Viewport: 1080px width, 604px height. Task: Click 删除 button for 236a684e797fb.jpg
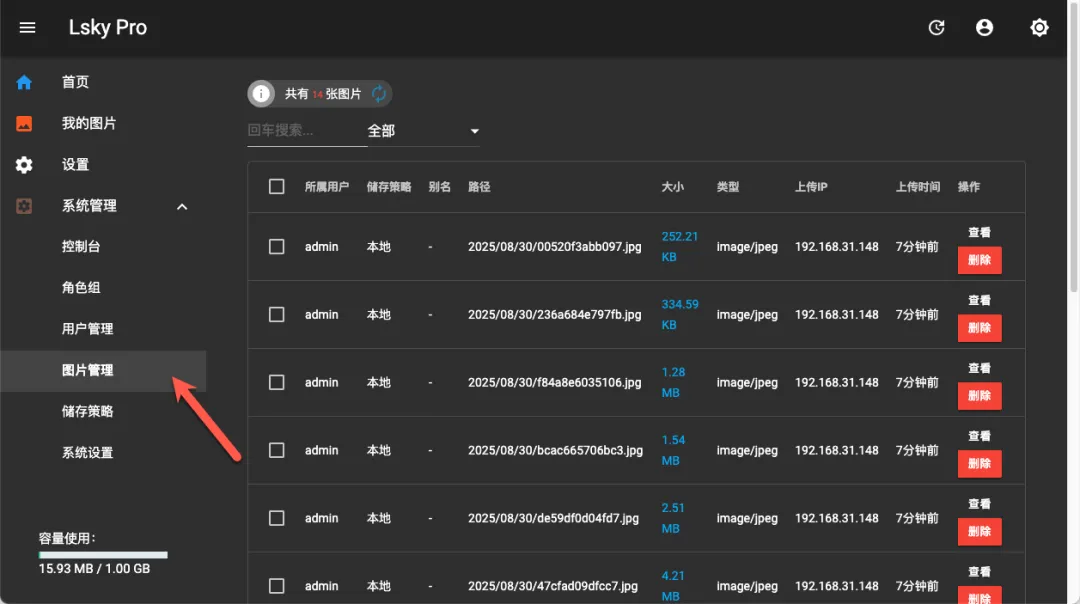[x=979, y=328]
